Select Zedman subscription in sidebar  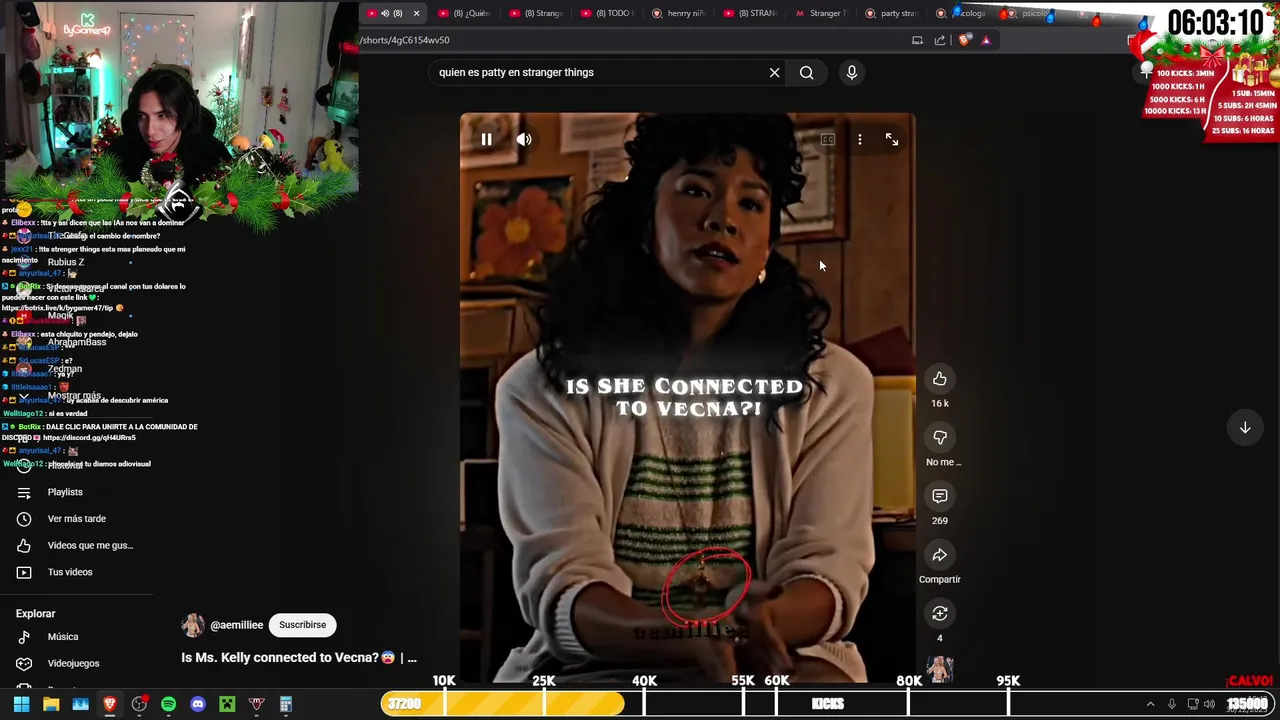click(65, 369)
